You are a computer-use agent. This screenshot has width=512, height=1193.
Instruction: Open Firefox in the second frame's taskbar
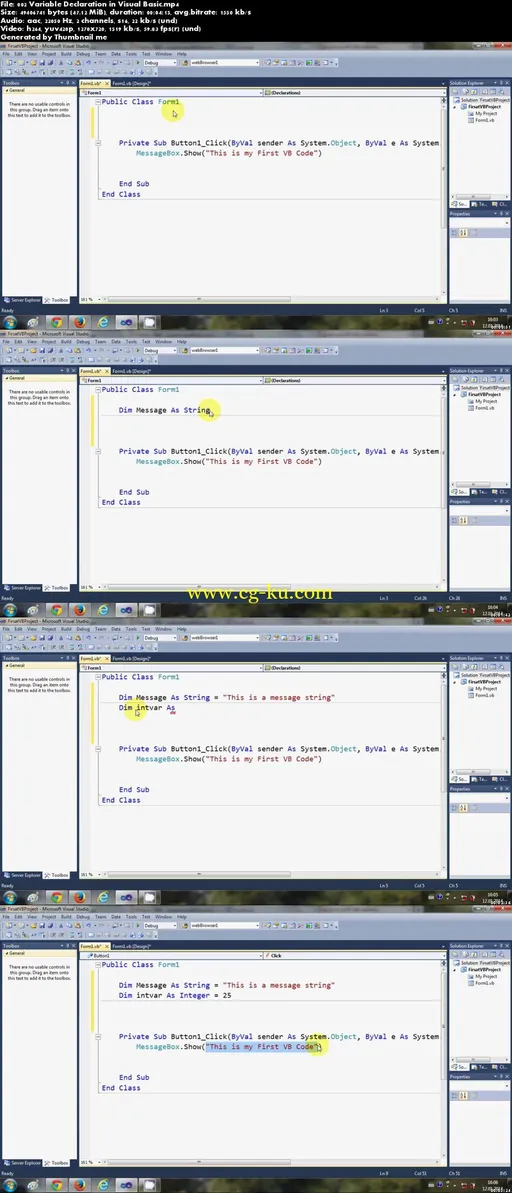pos(80,610)
